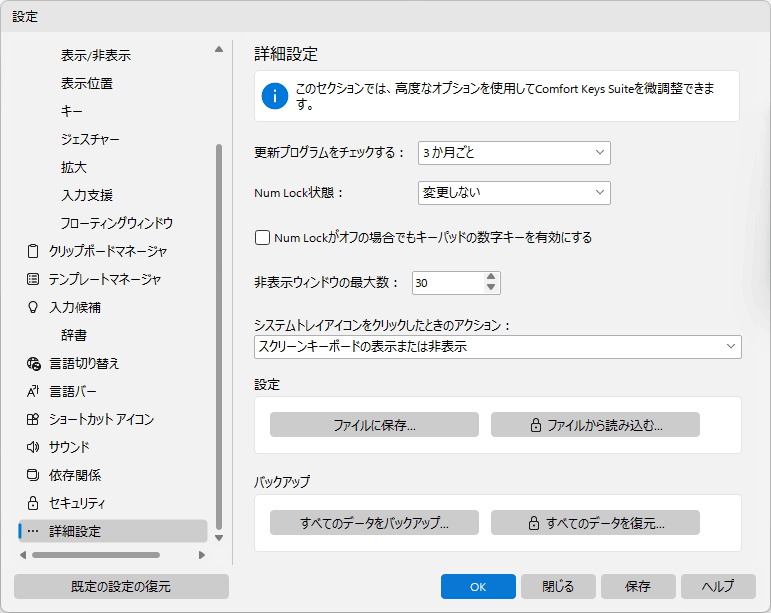Click sidebar vertical scrollbar thumb
771x613 pixels.
coord(219,337)
